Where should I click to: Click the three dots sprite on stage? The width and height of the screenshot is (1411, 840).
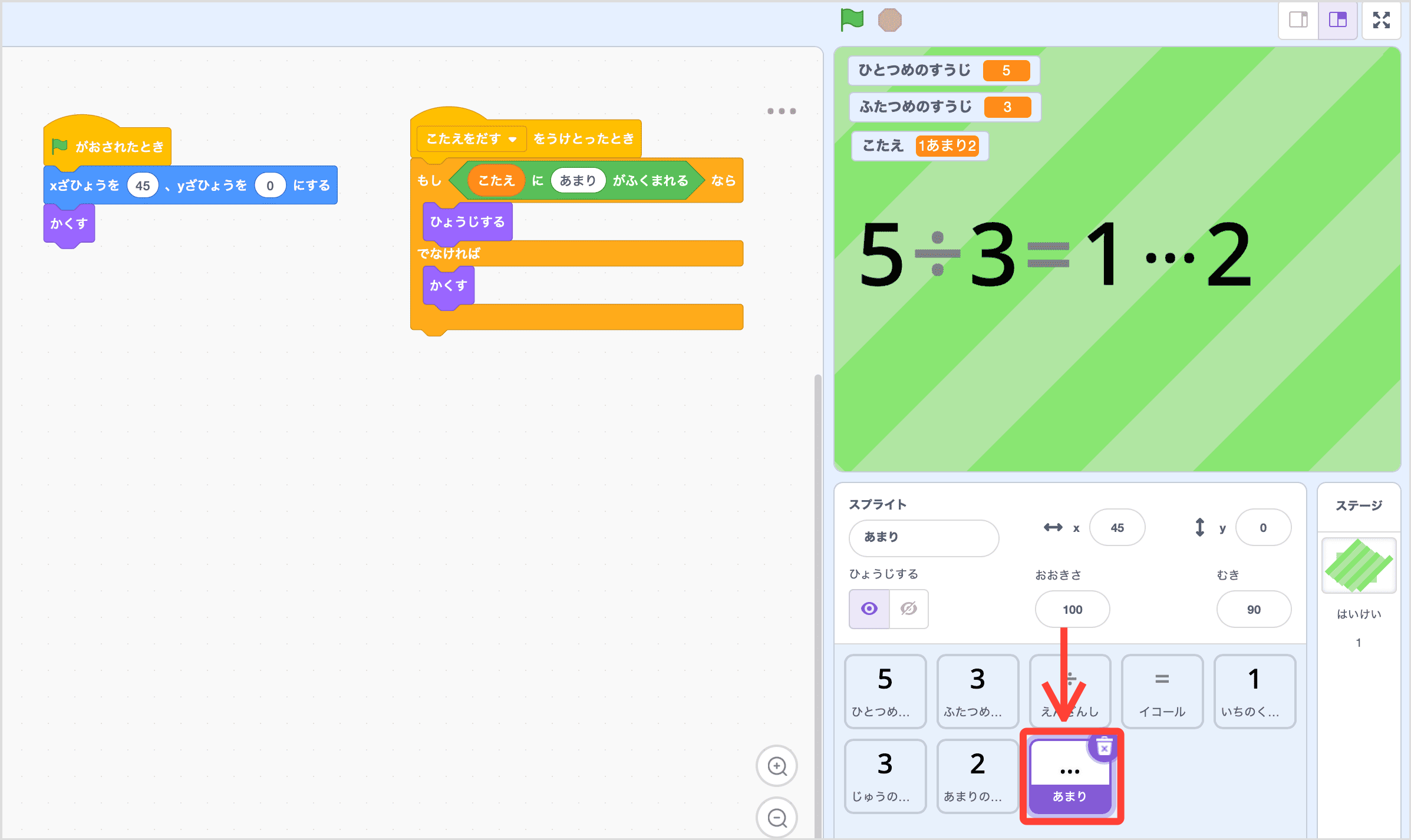pos(1171,257)
